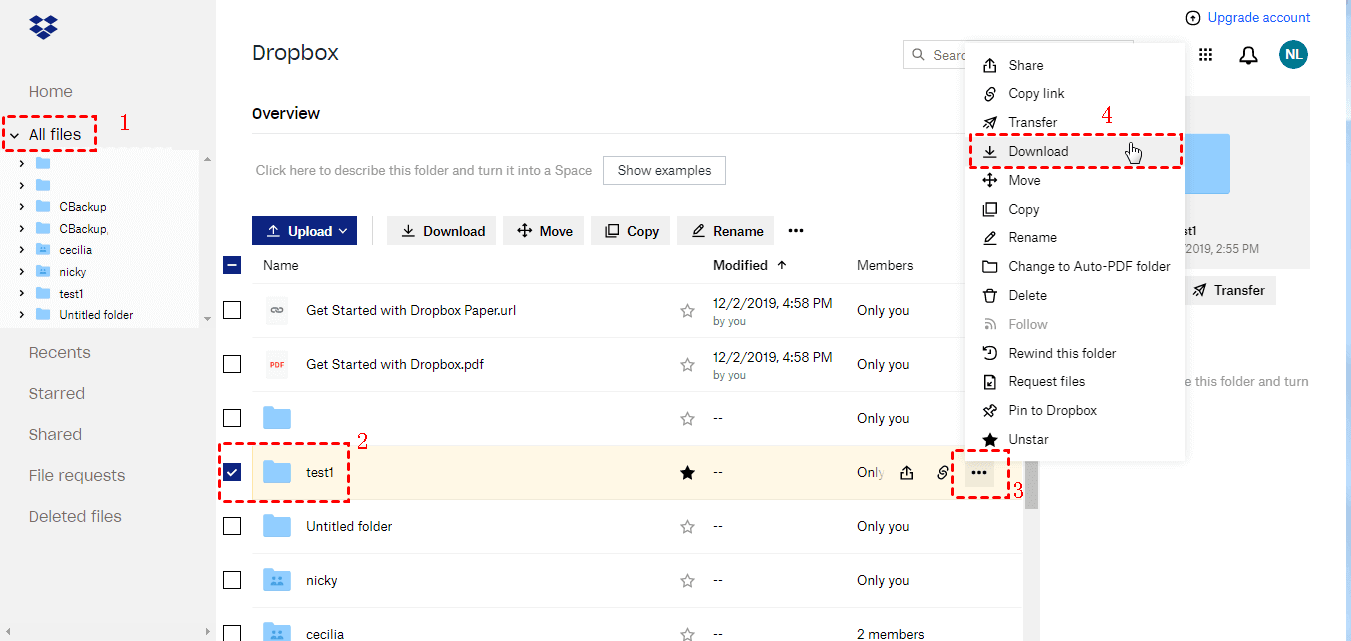Open Deleted files in the sidebar
Image resolution: width=1351 pixels, height=641 pixels.
coord(75,516)
